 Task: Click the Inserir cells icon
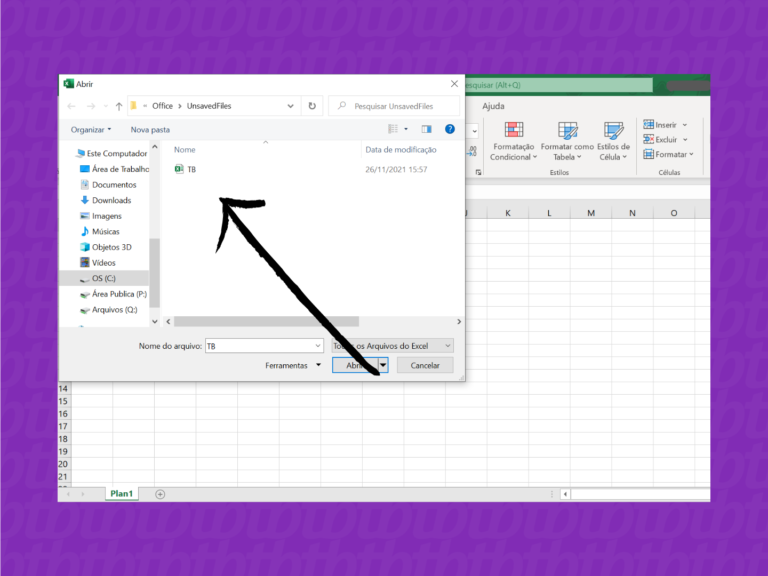pos(648,124)
